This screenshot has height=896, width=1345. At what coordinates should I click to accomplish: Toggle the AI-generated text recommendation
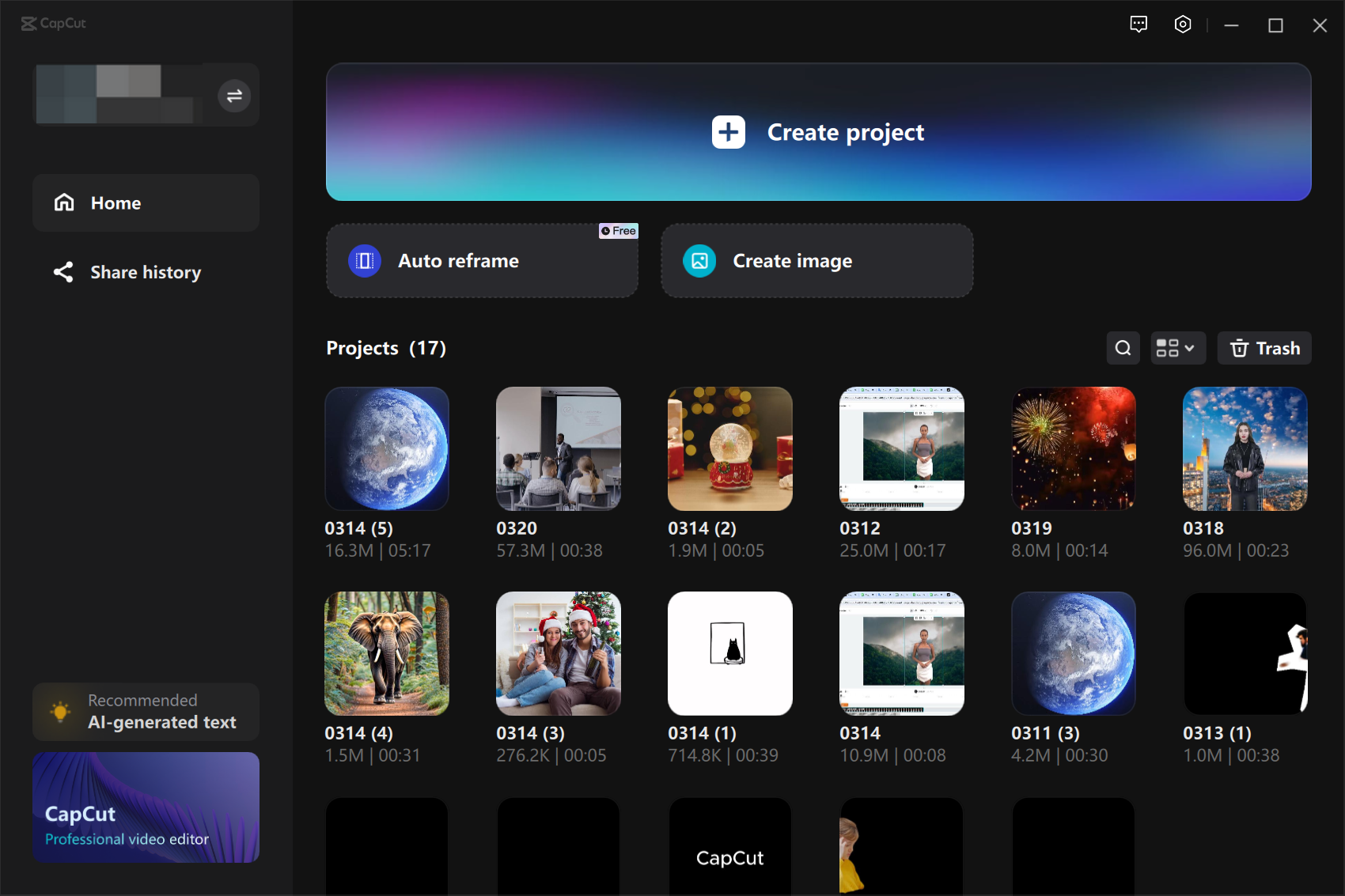[146, 711]
